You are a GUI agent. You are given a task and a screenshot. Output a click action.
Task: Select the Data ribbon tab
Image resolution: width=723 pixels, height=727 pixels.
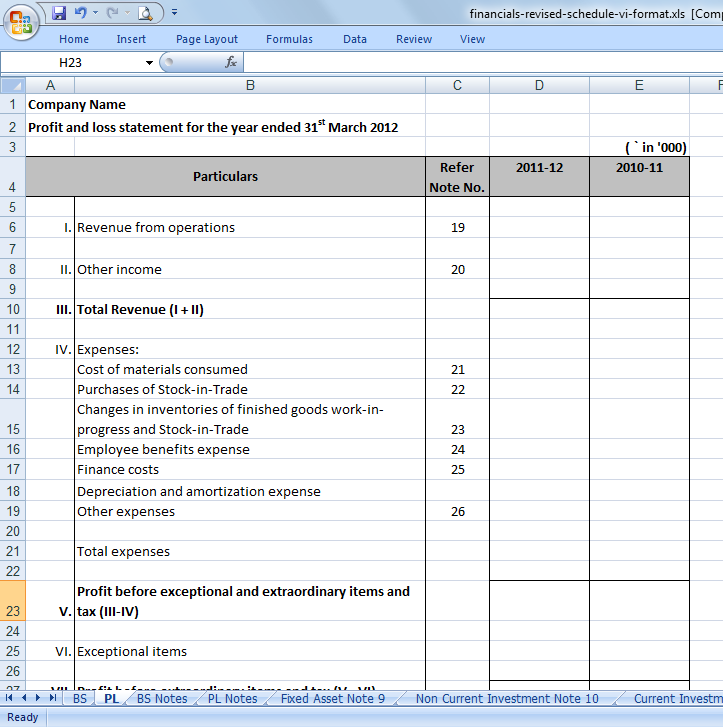coord(355,39)
